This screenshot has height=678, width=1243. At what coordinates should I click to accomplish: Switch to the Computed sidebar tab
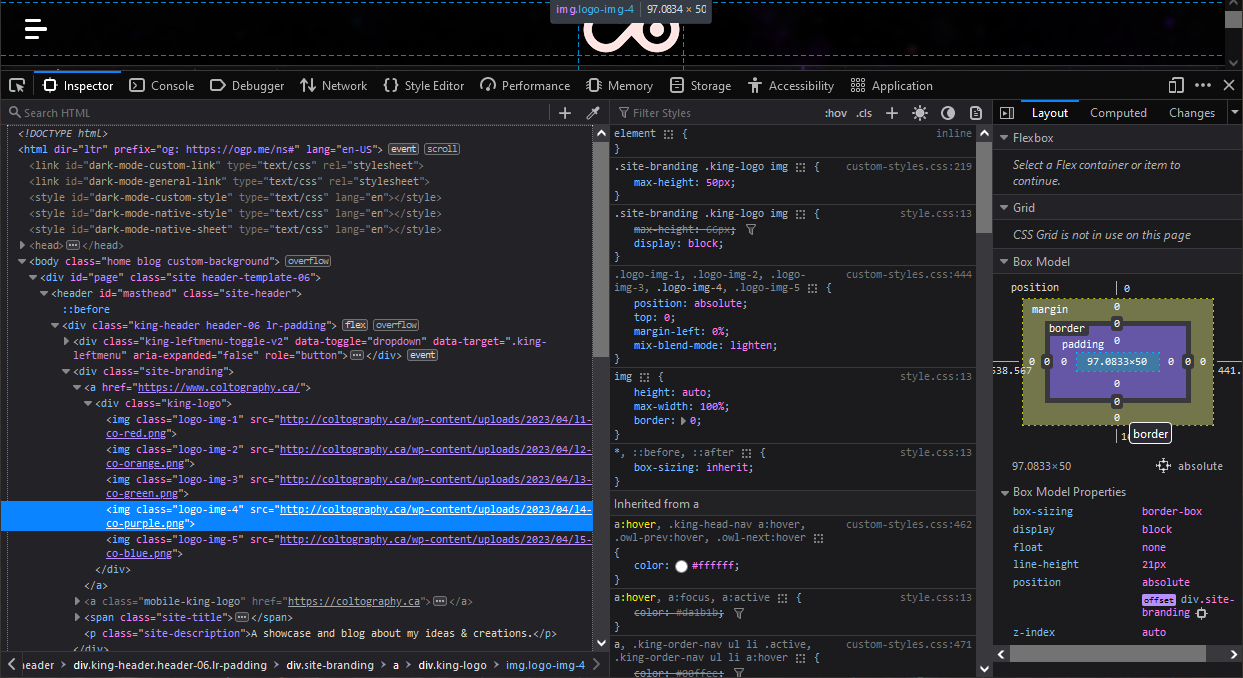point(1118,113)
